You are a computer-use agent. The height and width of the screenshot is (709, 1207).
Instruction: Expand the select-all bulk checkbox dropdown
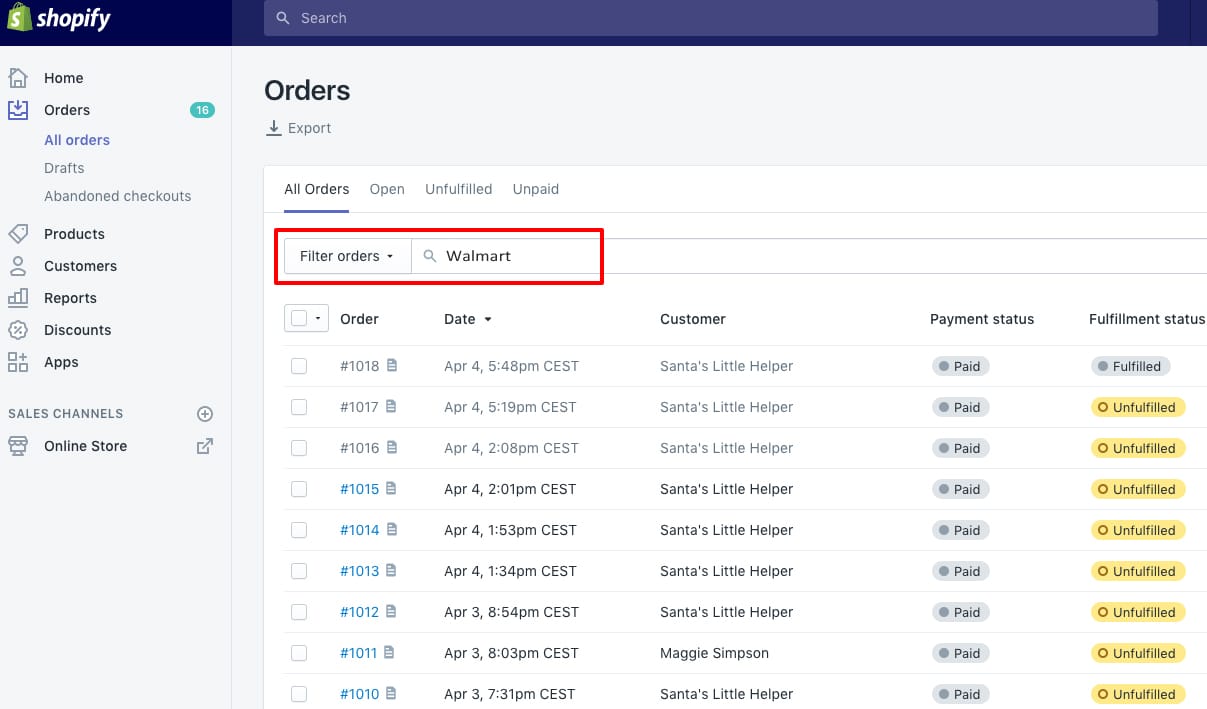click(x=318, y=319)
